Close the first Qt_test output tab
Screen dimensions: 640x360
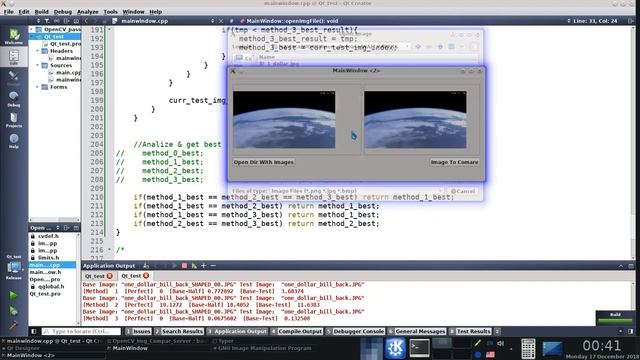[110, 276]
